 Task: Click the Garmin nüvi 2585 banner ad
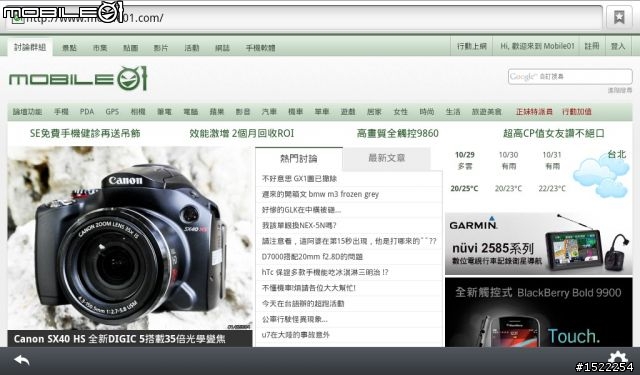pyautogui.click(x=538, y=243)
